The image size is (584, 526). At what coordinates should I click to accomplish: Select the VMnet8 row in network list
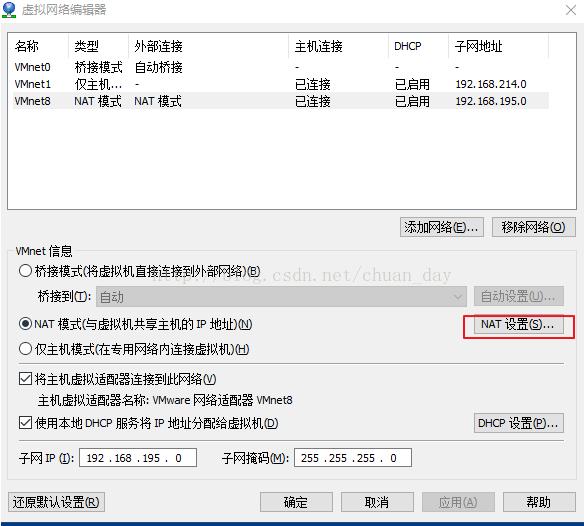(280, 101)
